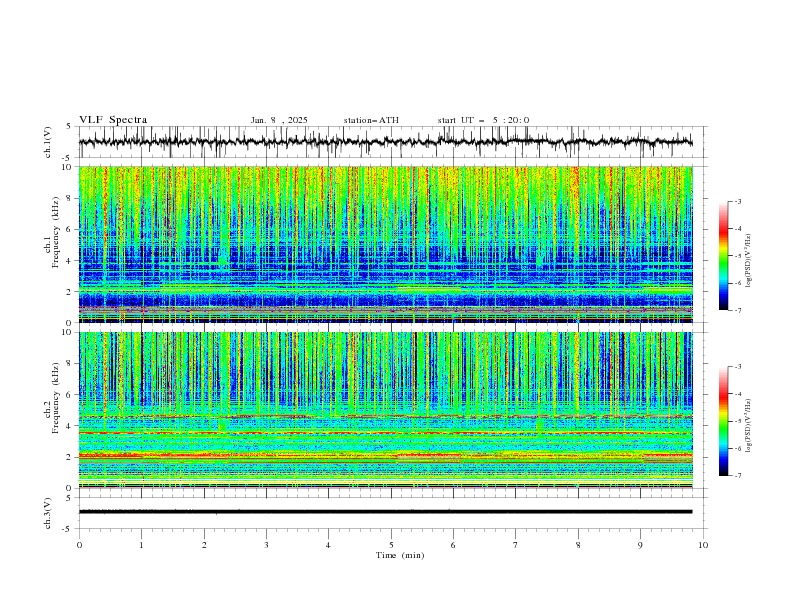
Task: Click time axis tick label "10"
Action: point(703,545)
